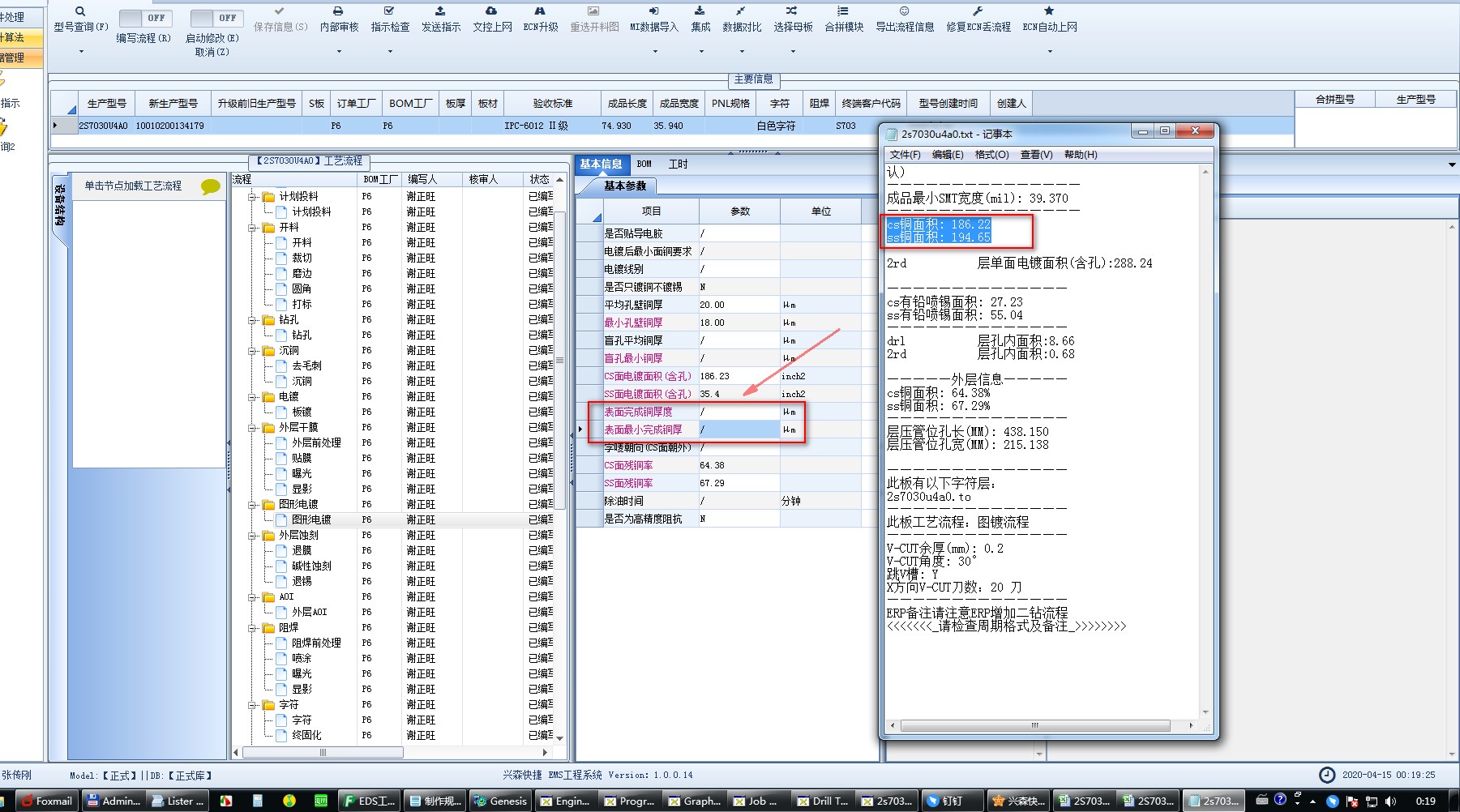This screenshot has height=812, width=1460.
Task: Open the 指示检查 dropdown arrow
Action: pyautogui.click(x=389, y=52)
